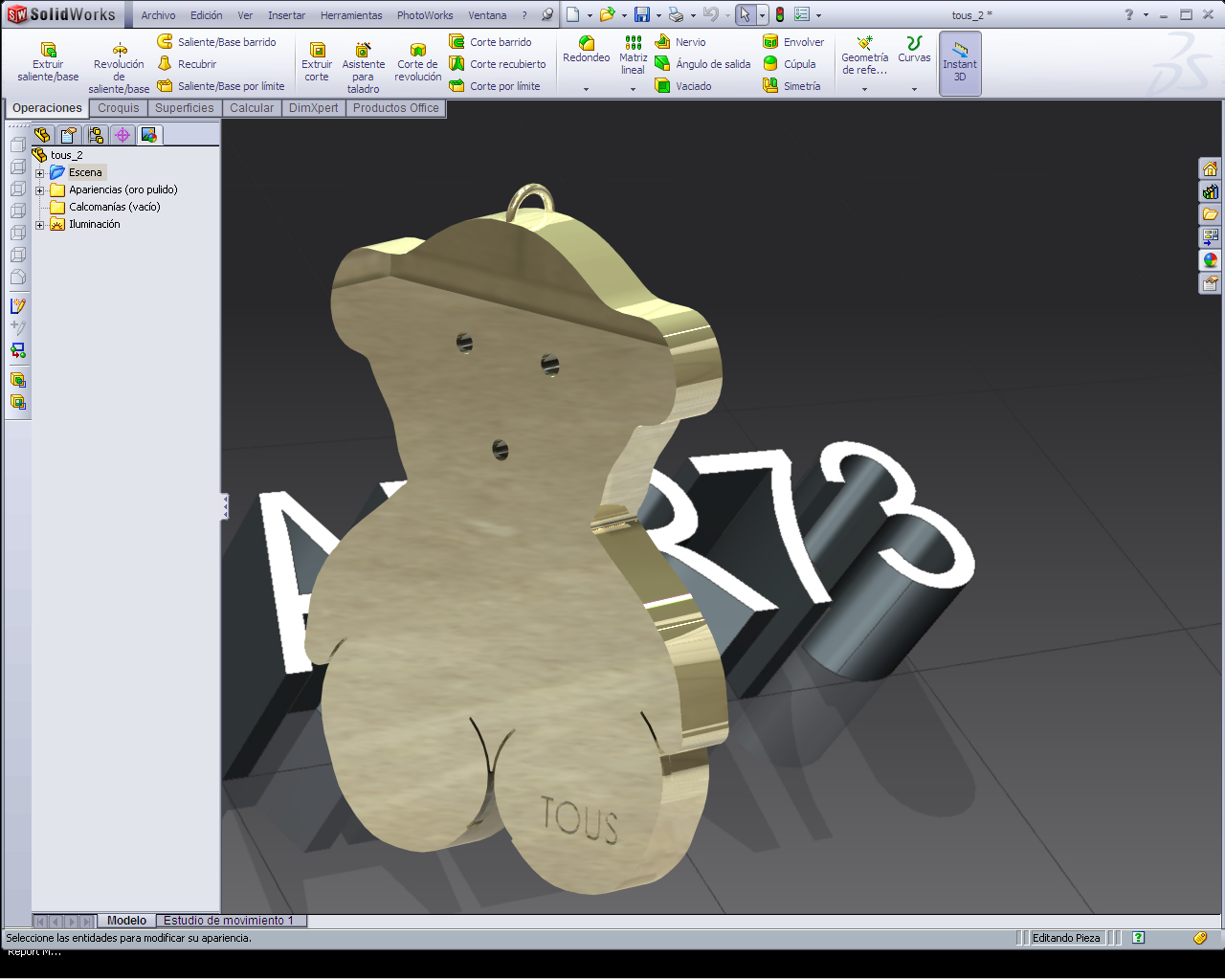Expand the Apariencias (oro pulido) node
Screen dimensions: 1225x980
pyautogui.click(x=40, y=190)
